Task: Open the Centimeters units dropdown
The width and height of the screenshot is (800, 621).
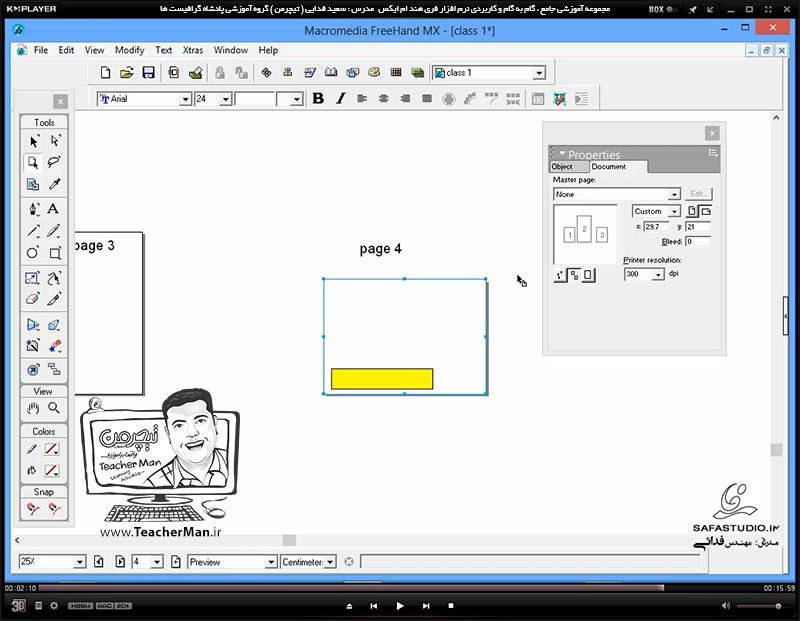Action: tap(330, 562)
